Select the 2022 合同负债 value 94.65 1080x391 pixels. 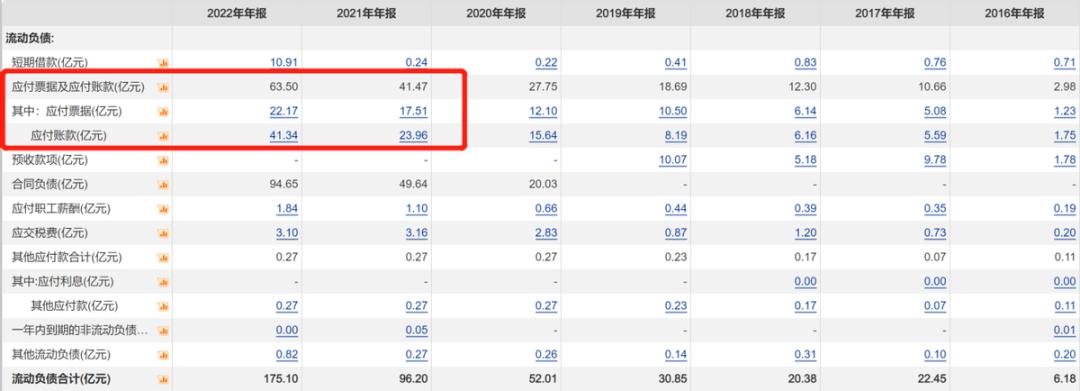point(284,184)
